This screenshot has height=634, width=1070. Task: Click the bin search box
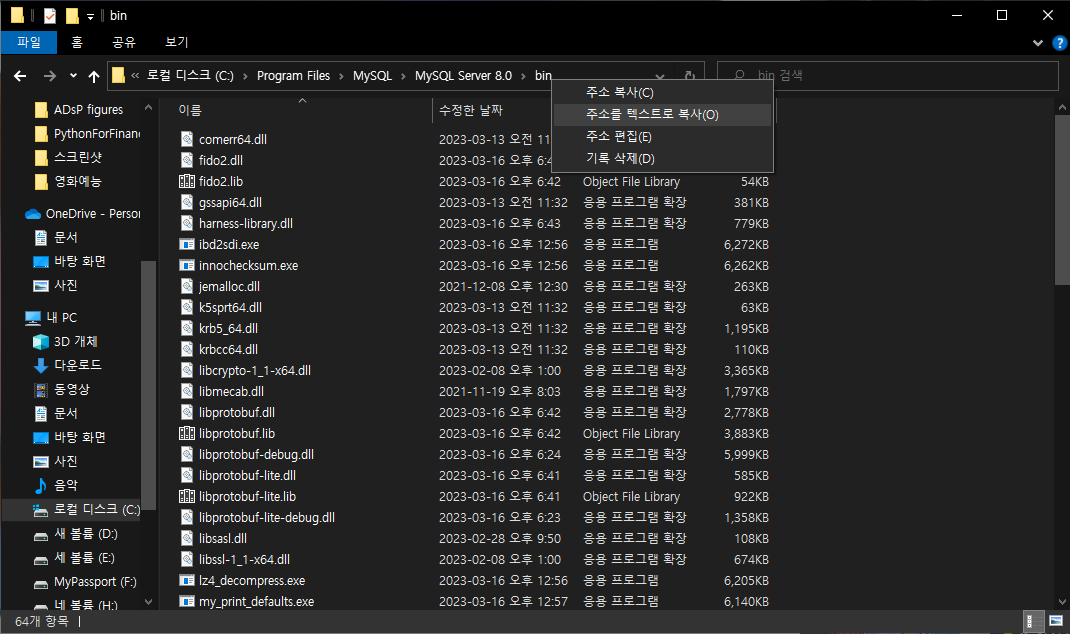(x=887, y=76)
